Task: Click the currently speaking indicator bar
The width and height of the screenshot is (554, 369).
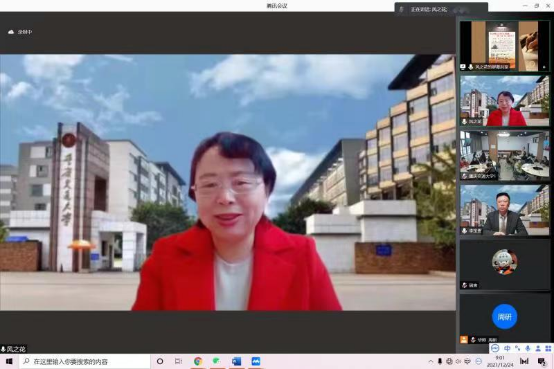Action: point(441,9)
